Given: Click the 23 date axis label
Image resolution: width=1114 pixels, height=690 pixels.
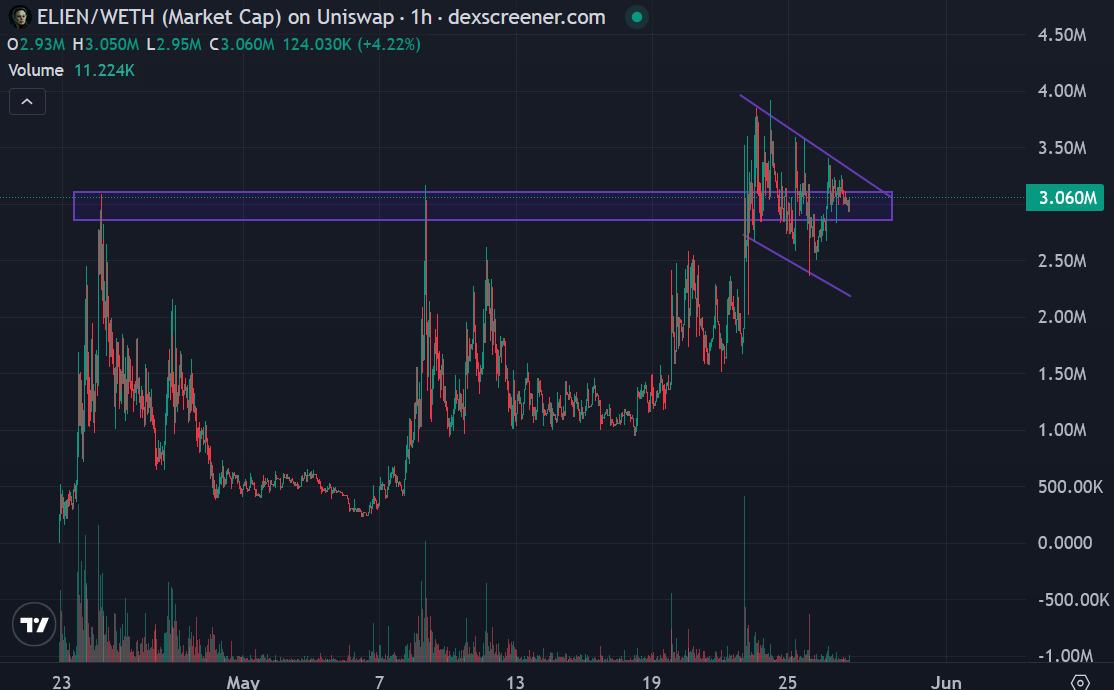Looking at the screenshot, I should [x=62, y=682].
